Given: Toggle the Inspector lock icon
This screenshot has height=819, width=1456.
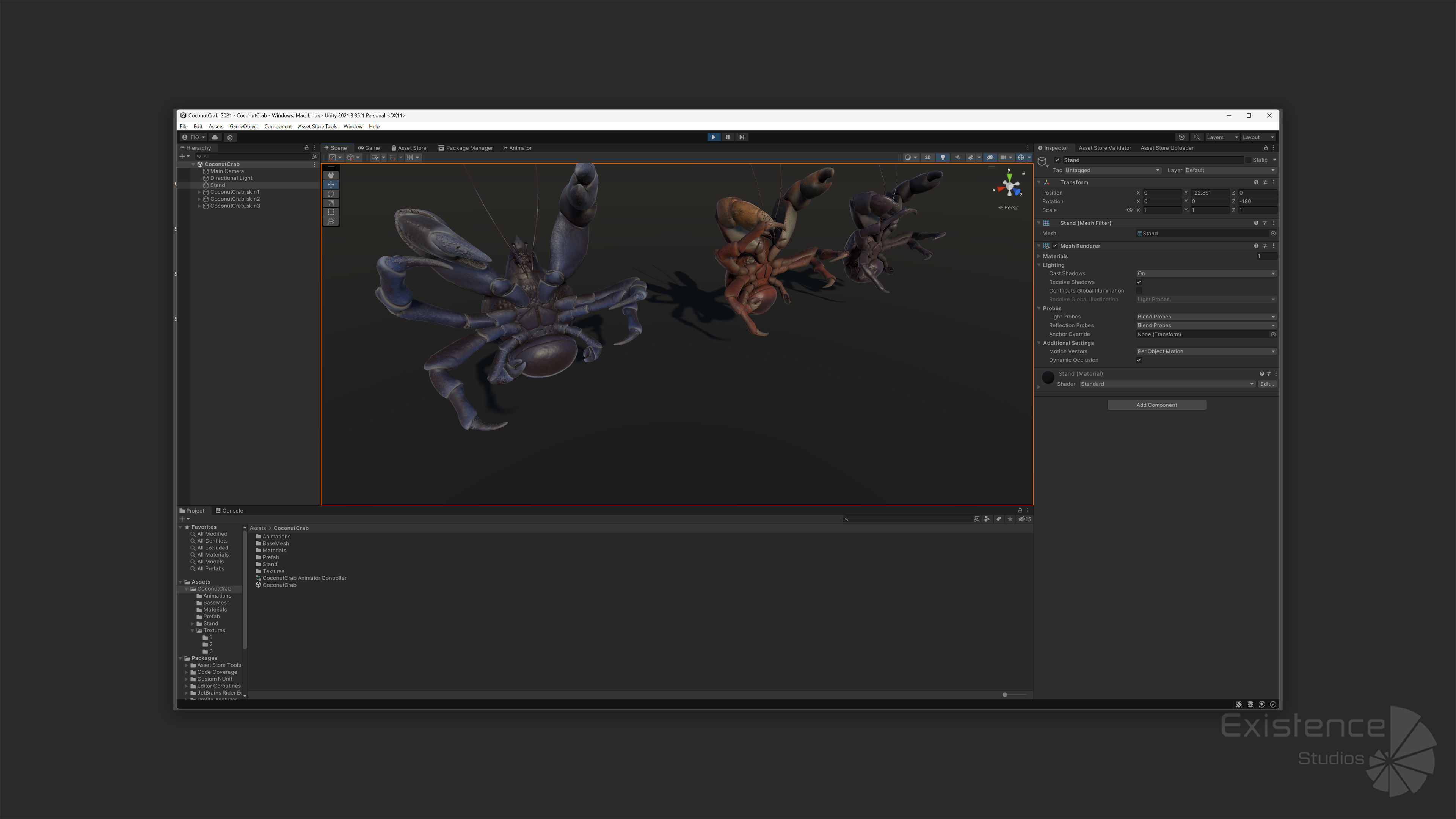Looking at the screenshot, I should (x=1266, y=148).
